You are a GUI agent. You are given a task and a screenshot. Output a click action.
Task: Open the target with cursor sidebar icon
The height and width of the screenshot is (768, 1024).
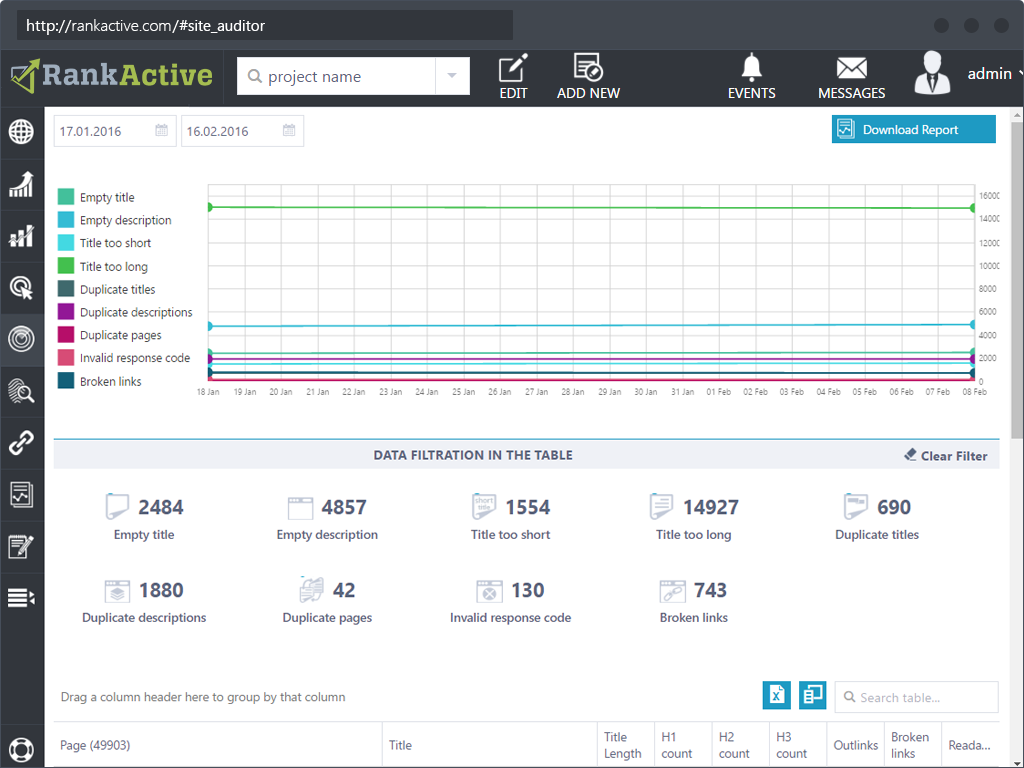coord(22,287)
